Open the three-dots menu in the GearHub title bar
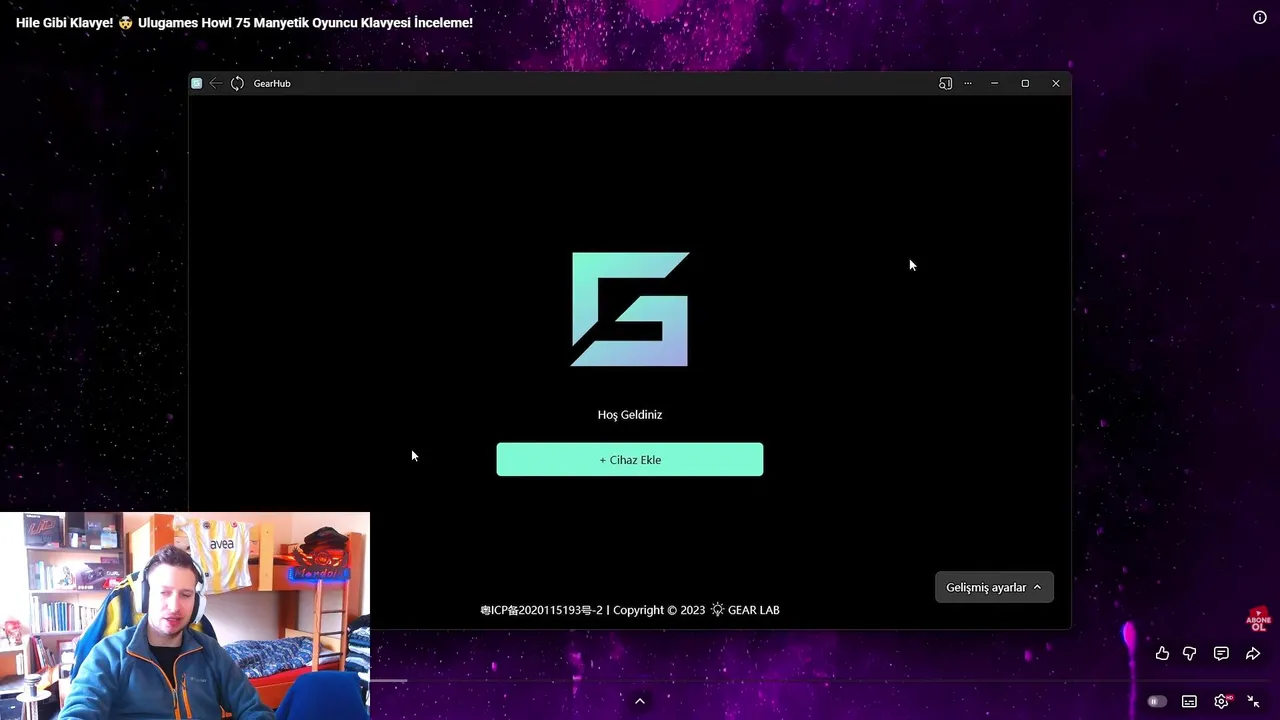 pos(968,83)
